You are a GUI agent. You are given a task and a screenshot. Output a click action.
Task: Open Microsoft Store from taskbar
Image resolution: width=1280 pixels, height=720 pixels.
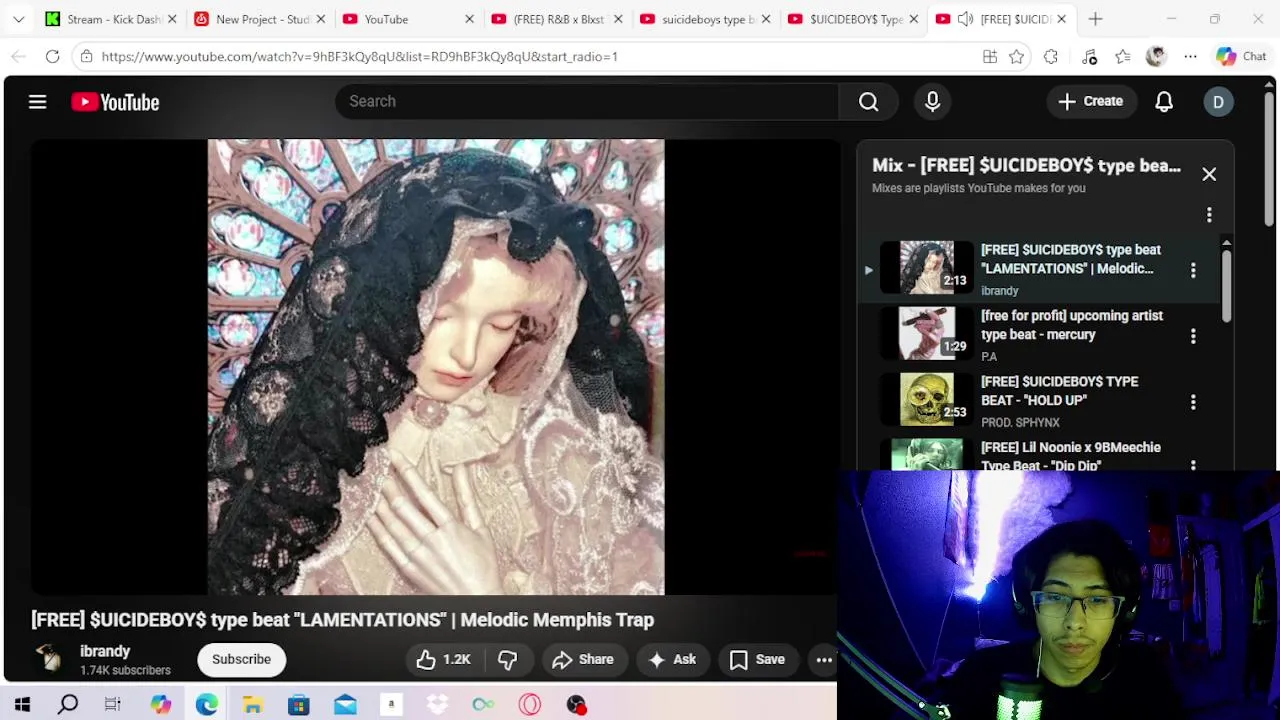point(299,705)
